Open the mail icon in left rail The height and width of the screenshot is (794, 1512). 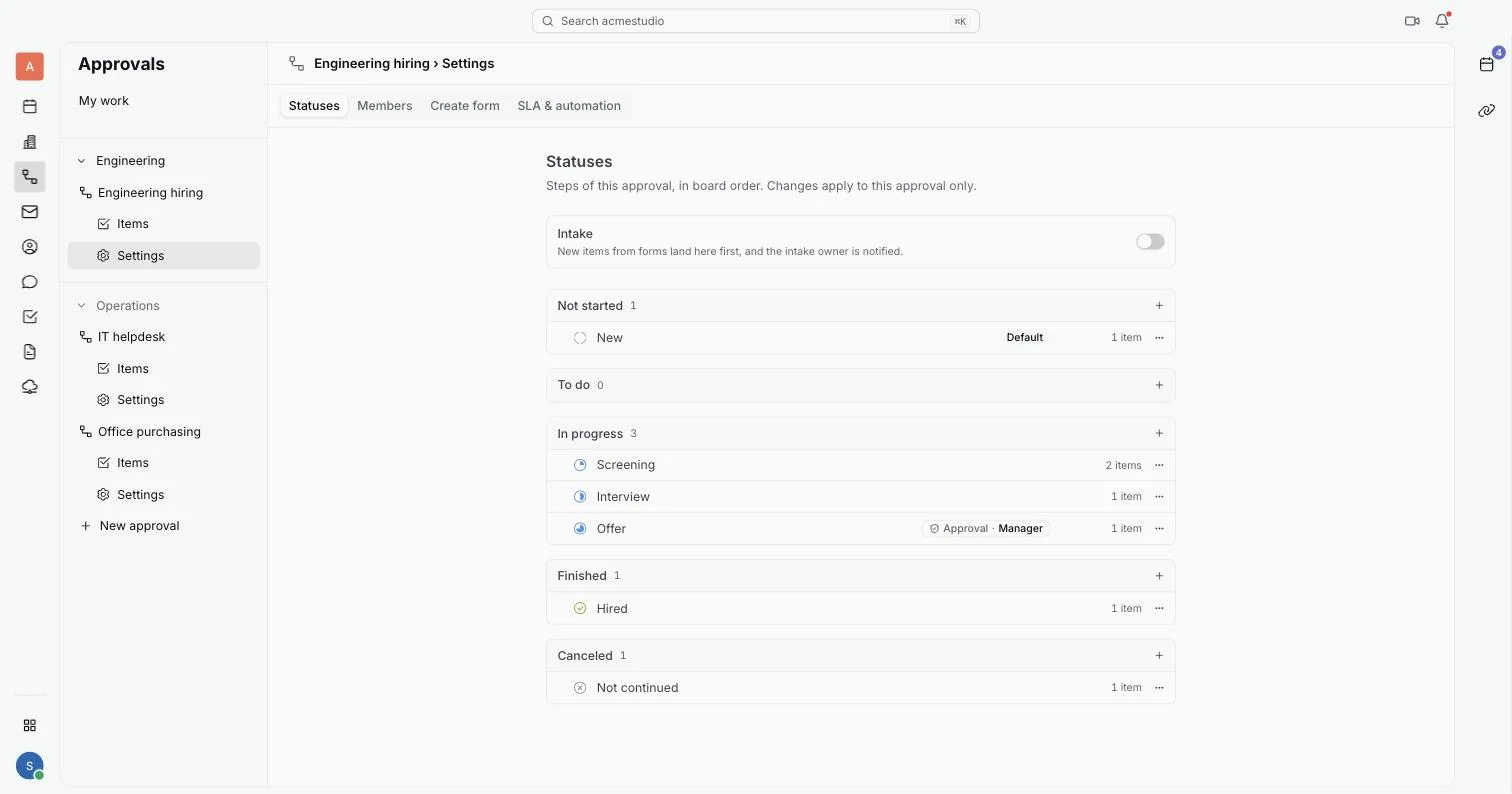[x=30, y=212]
